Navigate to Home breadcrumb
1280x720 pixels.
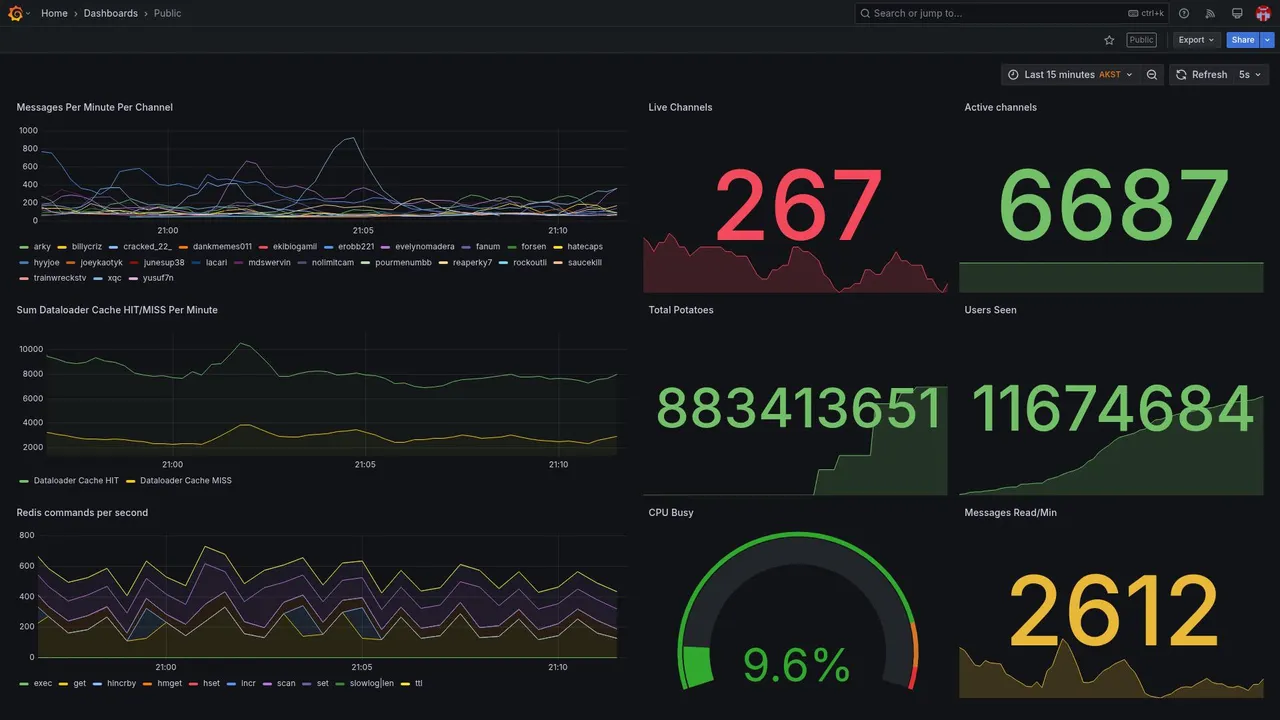[x=54, y=13]
